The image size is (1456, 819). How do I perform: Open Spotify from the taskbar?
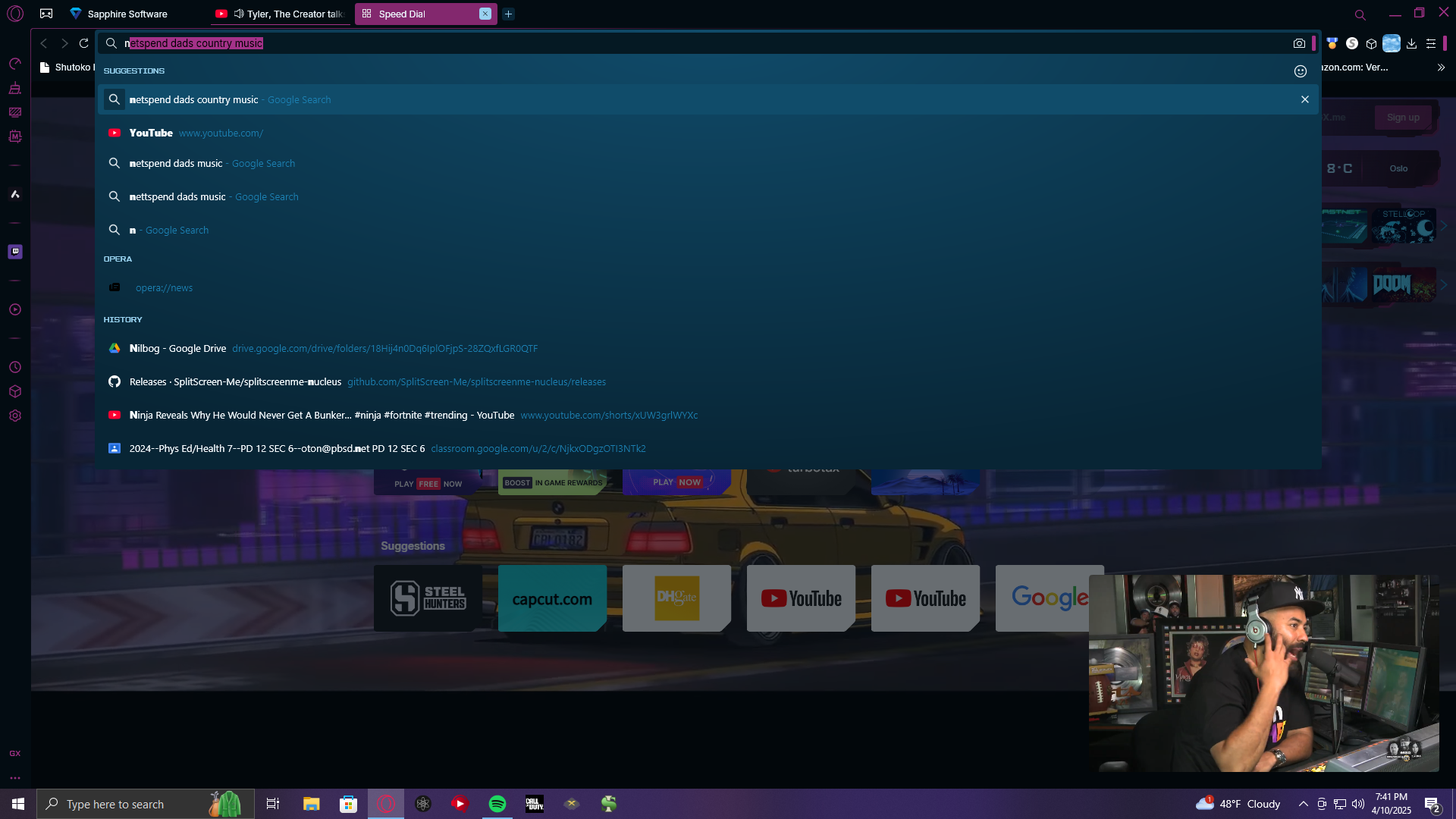(x=497, y=804)
